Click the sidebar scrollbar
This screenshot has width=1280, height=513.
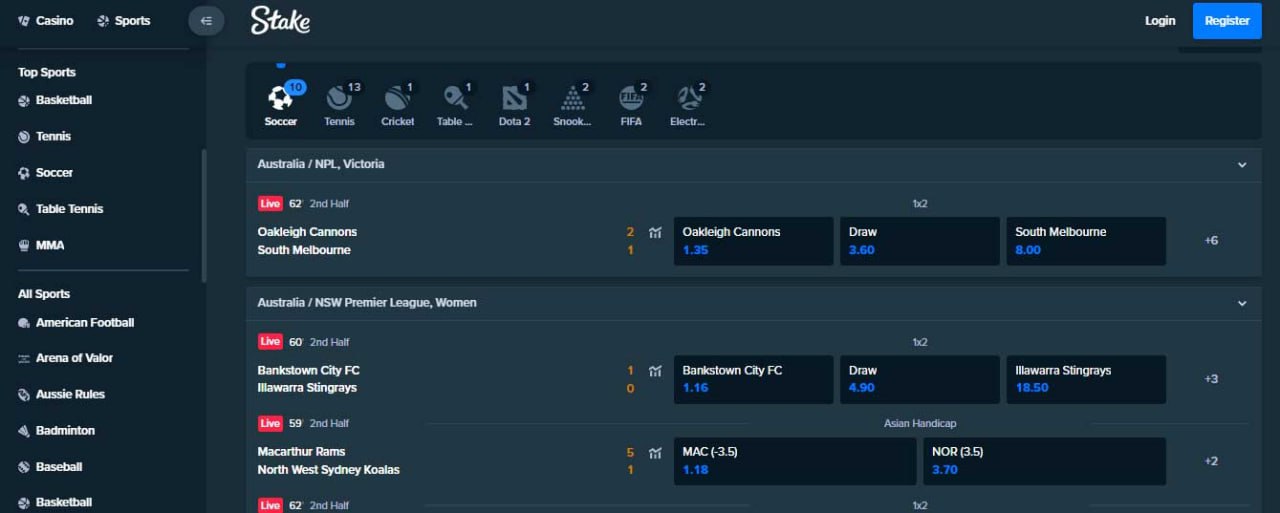click(x=204, y=216)
